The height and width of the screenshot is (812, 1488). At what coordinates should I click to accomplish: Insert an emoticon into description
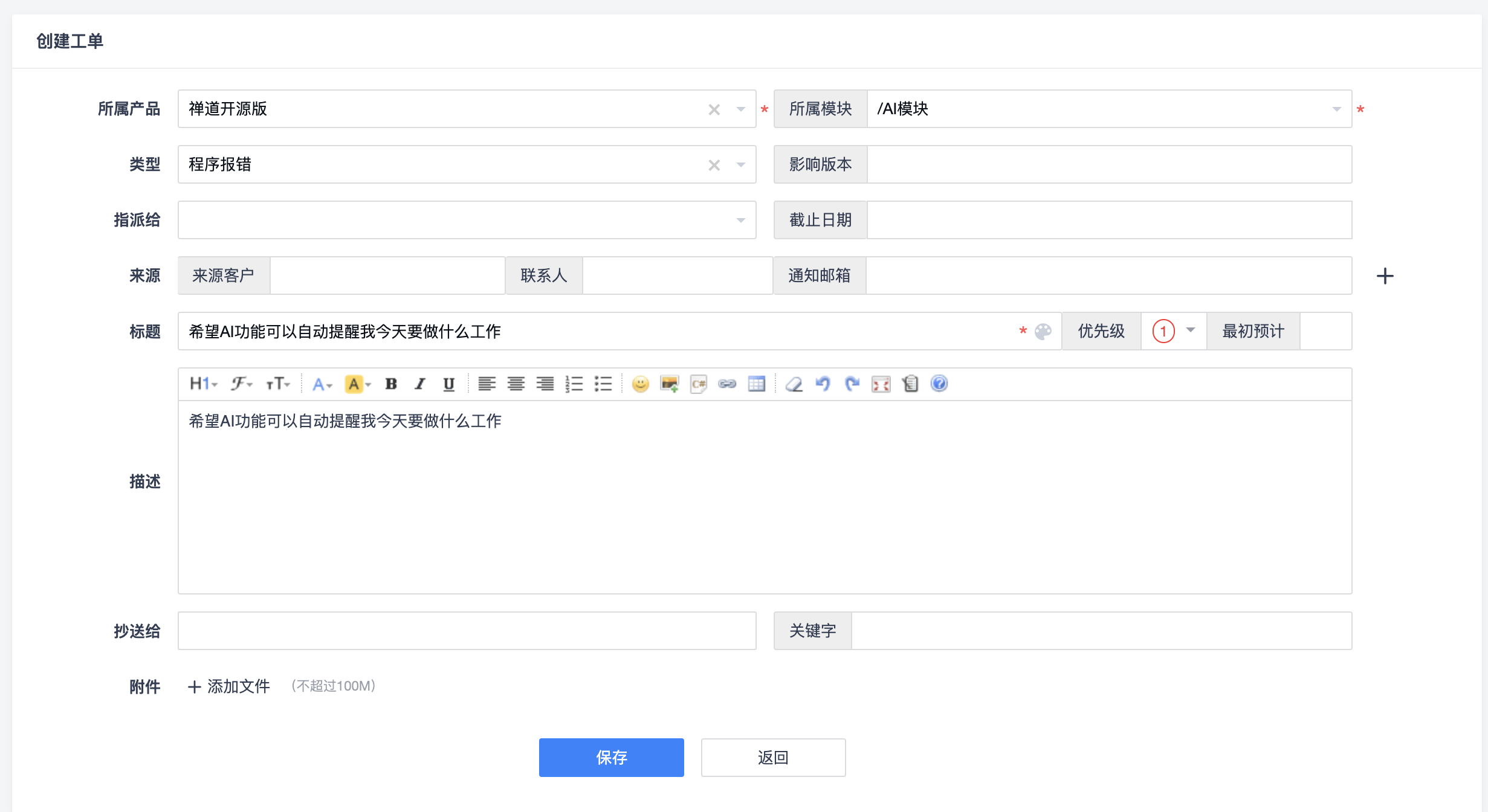pos(640,384)
